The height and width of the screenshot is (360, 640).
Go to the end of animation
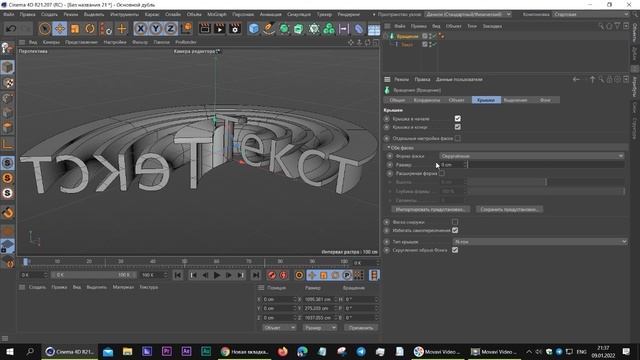click(x=256, y=275)
